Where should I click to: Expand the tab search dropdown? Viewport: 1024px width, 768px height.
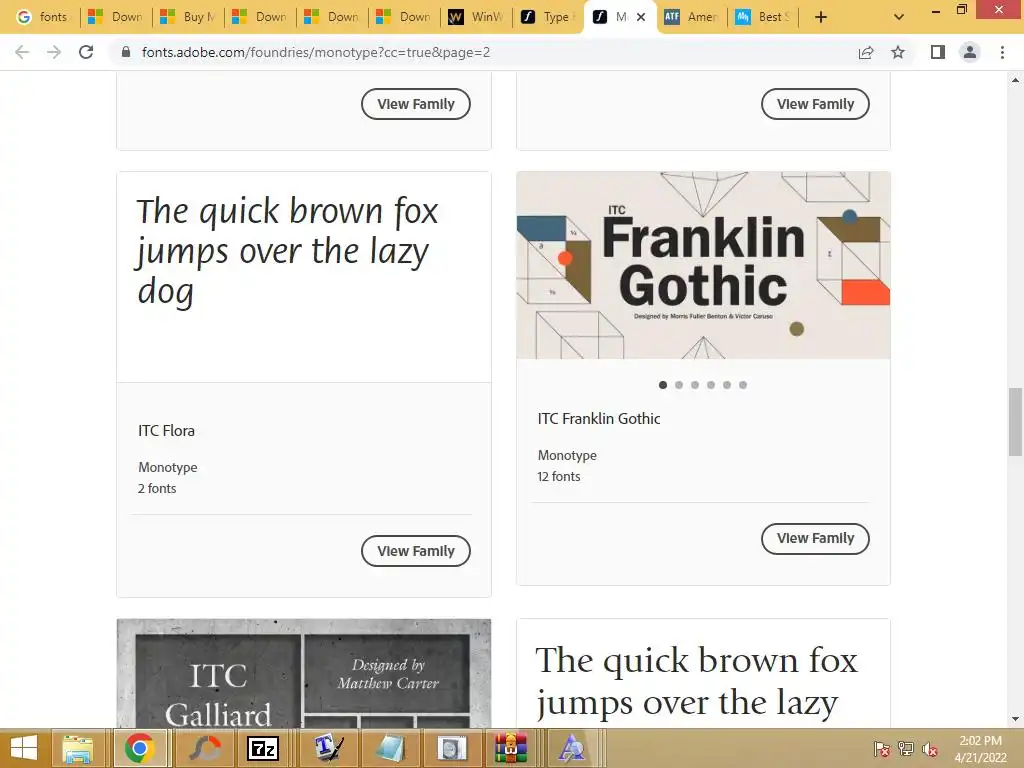[899, 17]
